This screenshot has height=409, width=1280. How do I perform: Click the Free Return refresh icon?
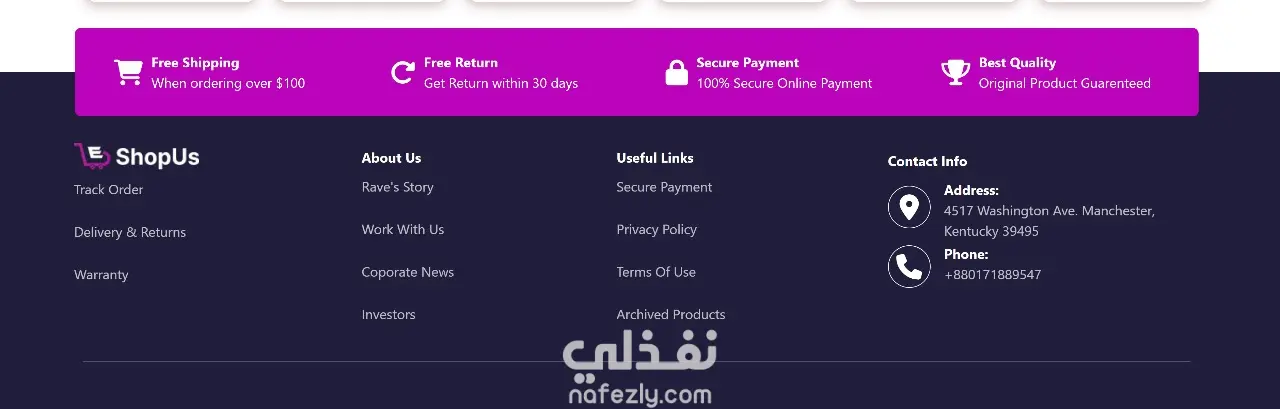click(x=402, y=73)
